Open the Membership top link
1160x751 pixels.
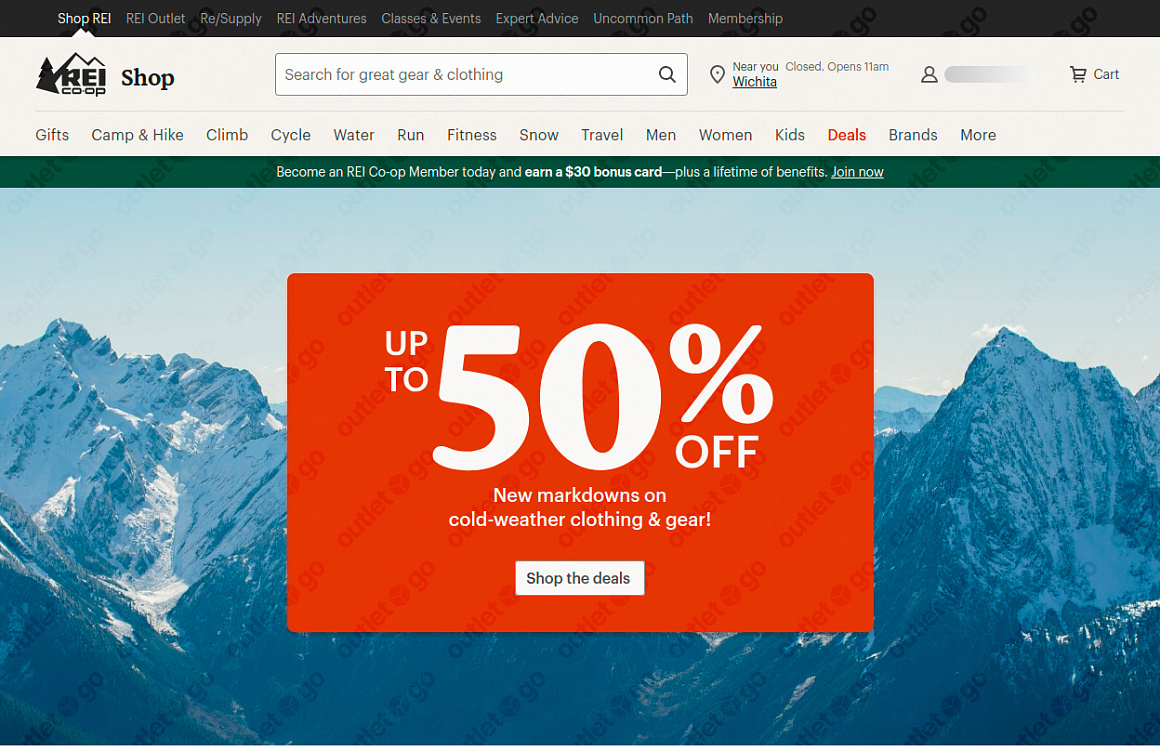tap(745, 18)
